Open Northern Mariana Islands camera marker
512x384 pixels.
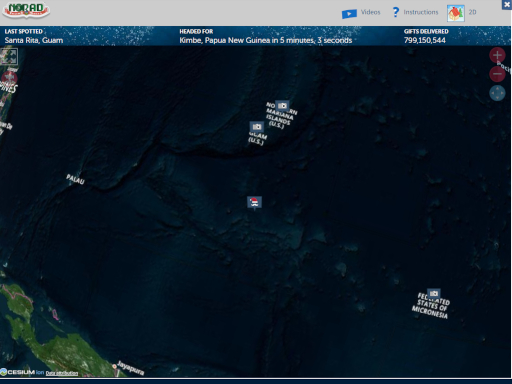[282, 106]
